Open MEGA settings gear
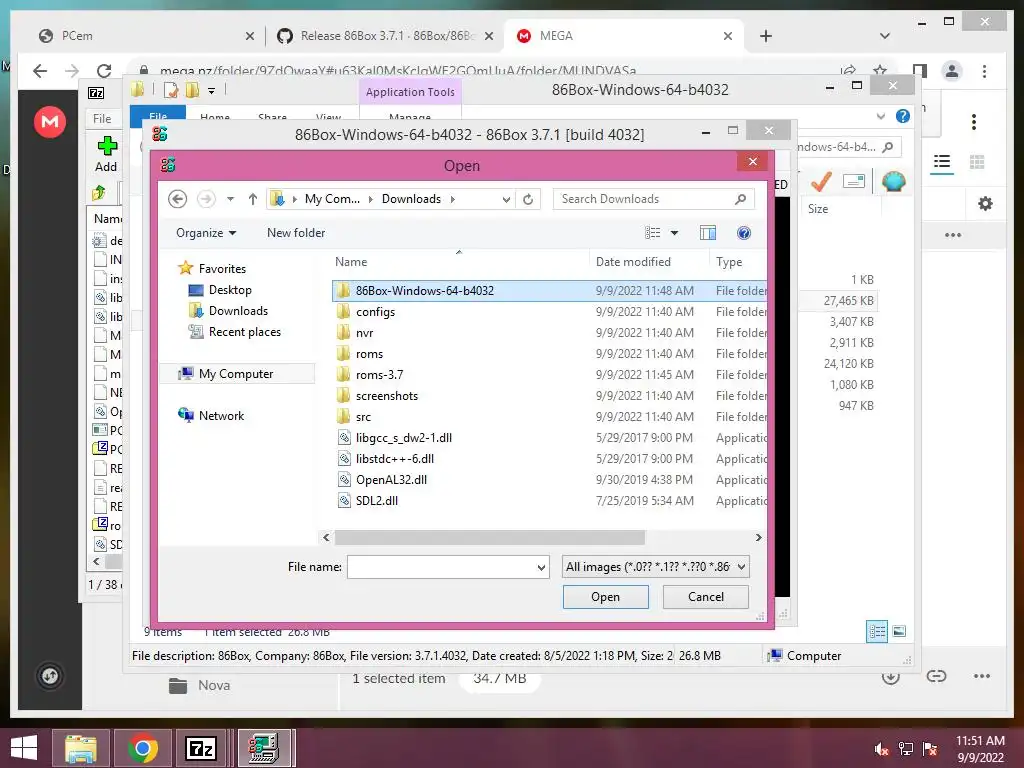Image resolution: width=1024 pixels, height=768 pixels. (x=985, y=204)
